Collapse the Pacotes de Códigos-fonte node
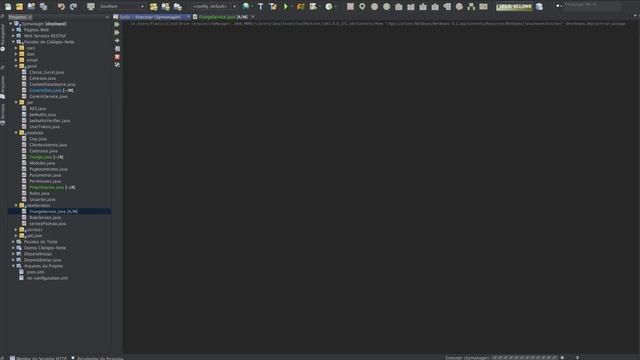This screenshot has height=360, width=640. [13, 42]
